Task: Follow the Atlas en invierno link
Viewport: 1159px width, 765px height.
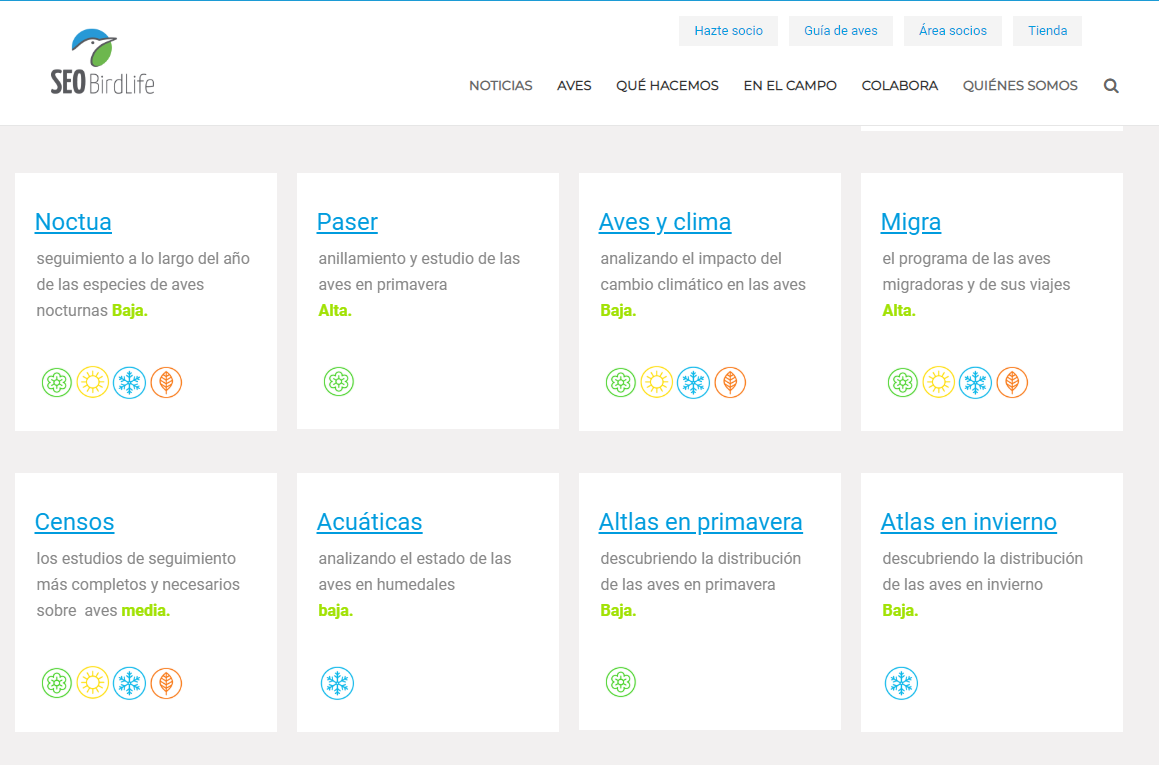Action: pyautogui.click(x=968, y=522)
